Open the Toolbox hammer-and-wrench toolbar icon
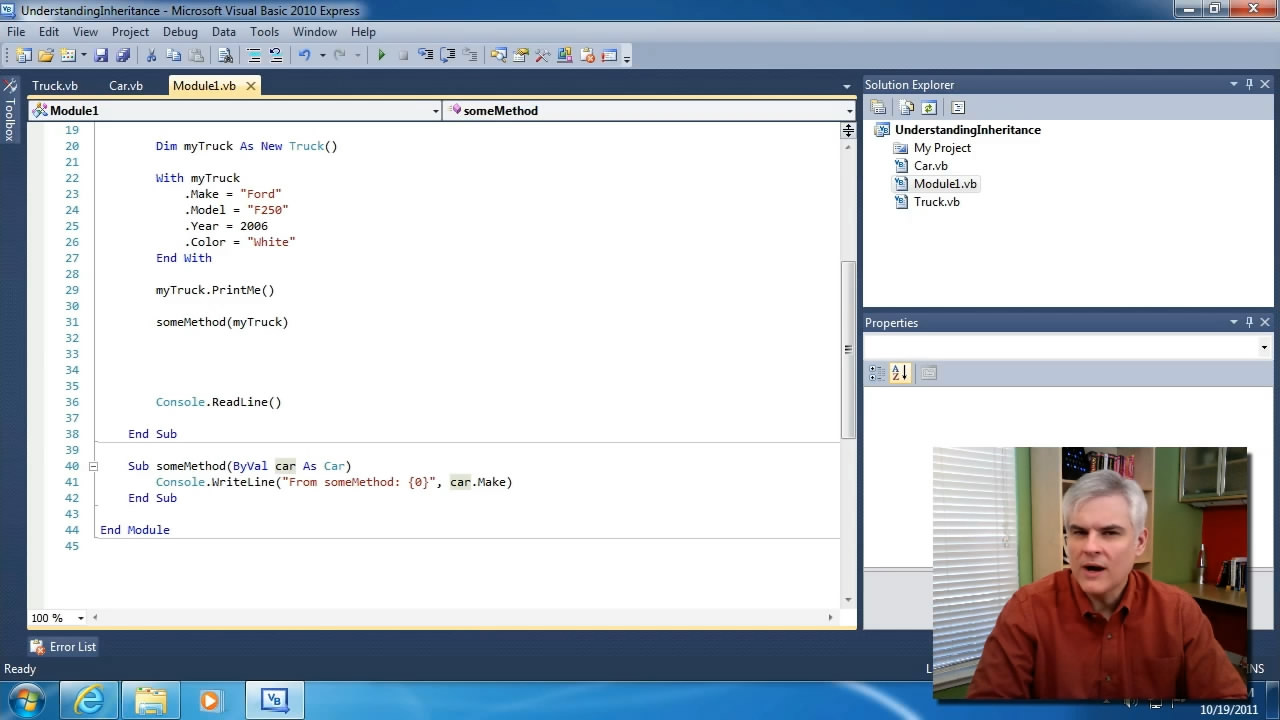This screenshot has height=720, width=1280. [x=542, y=55]
